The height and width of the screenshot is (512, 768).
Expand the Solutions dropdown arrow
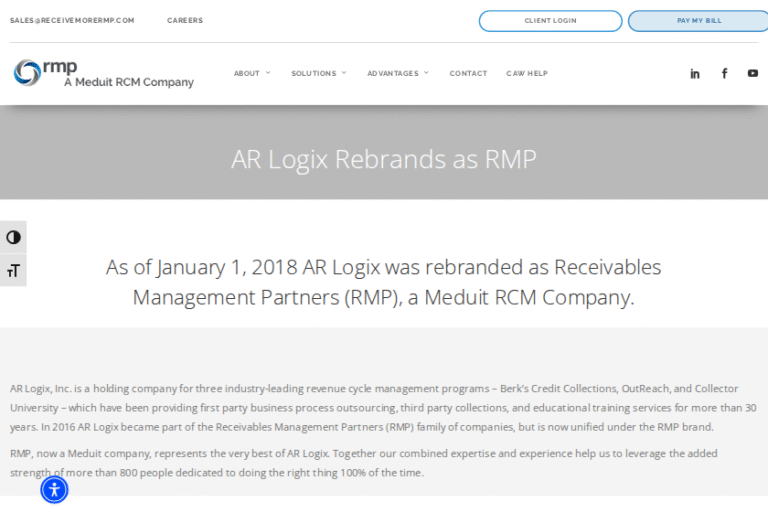pos(344,73)
